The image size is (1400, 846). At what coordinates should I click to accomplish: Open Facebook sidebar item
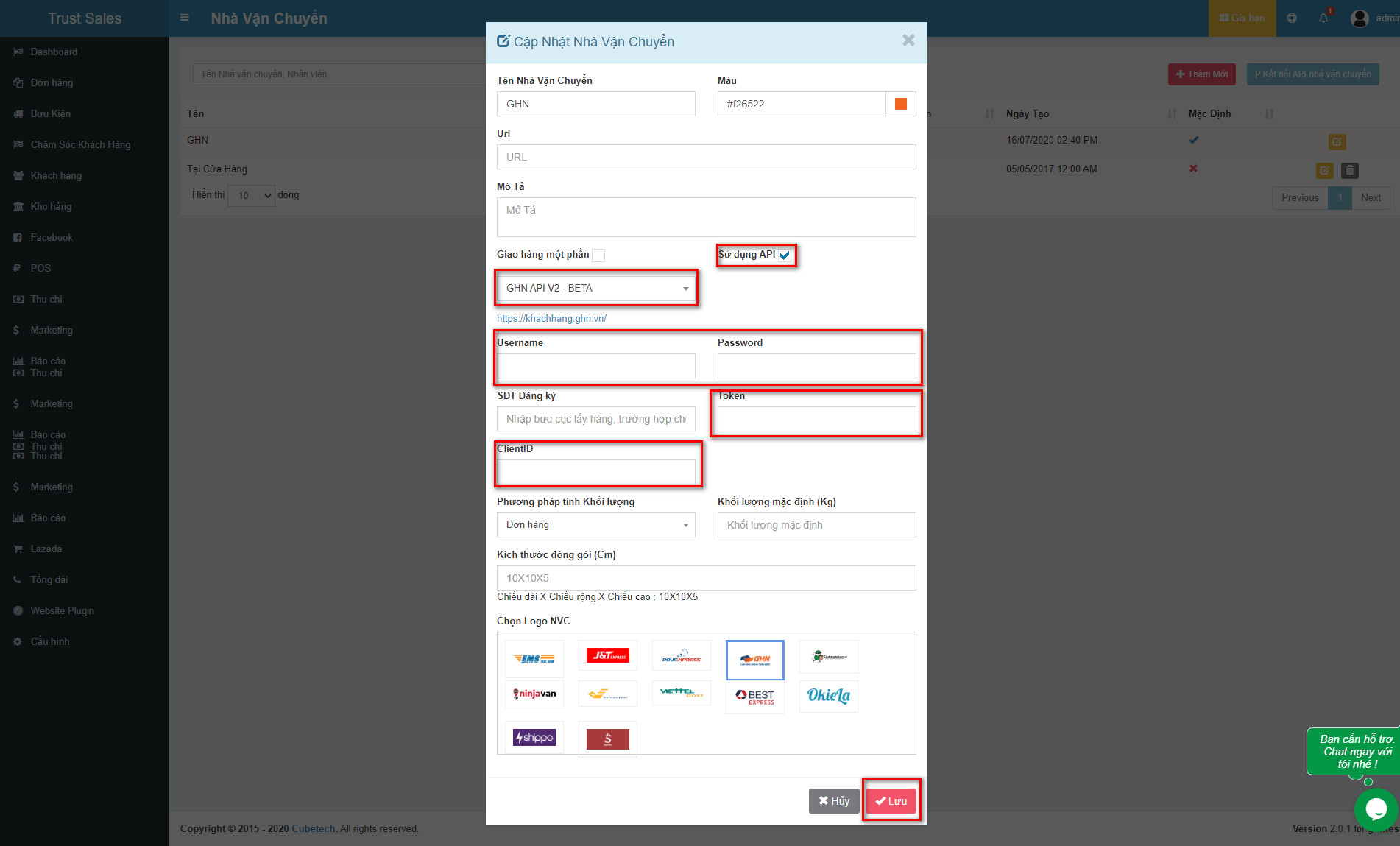coord(52,237)
